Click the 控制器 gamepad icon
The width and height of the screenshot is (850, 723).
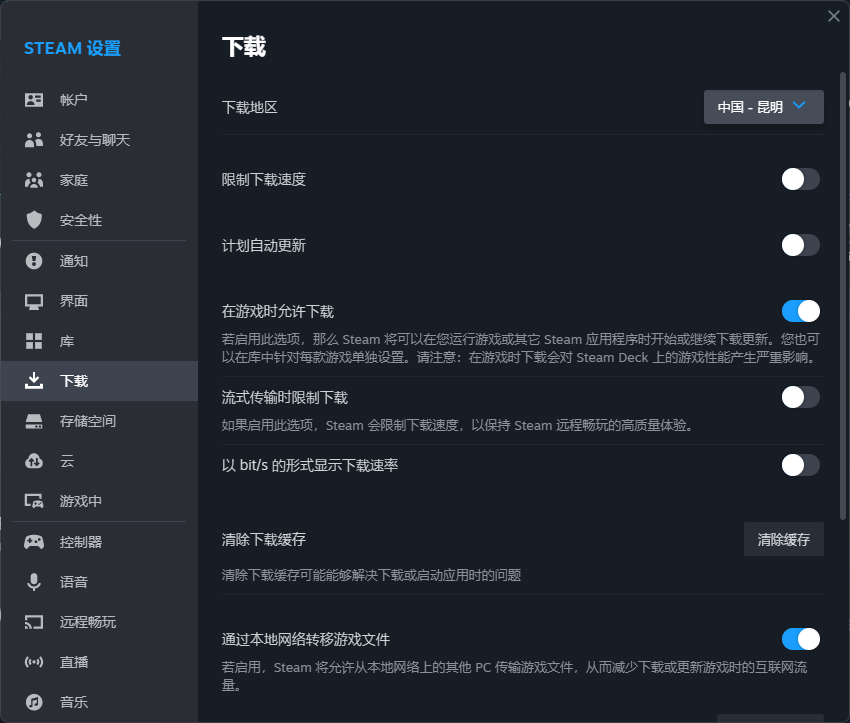click(x=34, y=542)
